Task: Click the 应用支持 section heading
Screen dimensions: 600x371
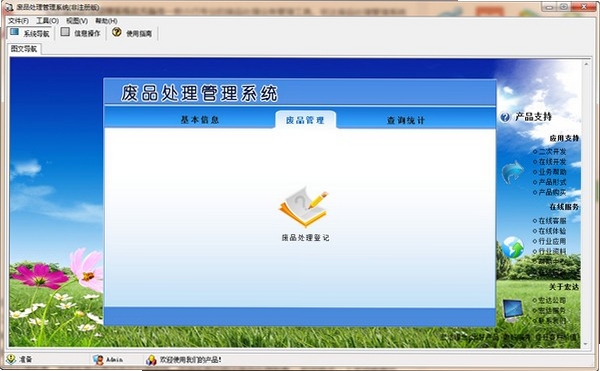Action: point(564,138)
